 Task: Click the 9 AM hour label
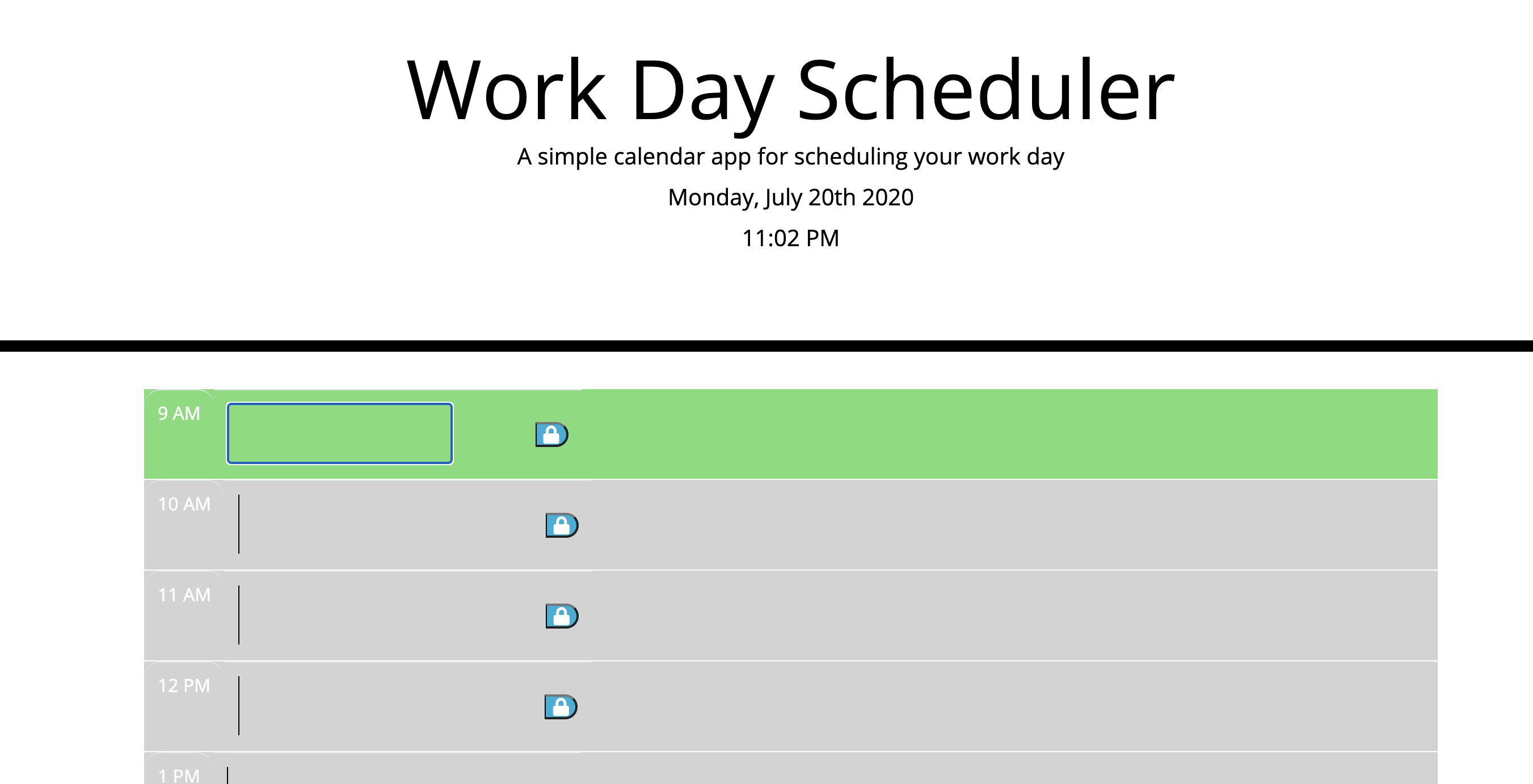pos(179,413)
